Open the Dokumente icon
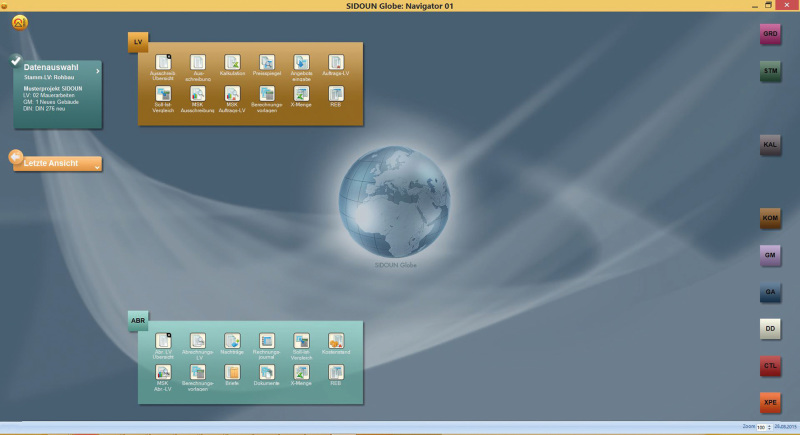The width and height of the screenshot is (800, 435). [267, 372]
